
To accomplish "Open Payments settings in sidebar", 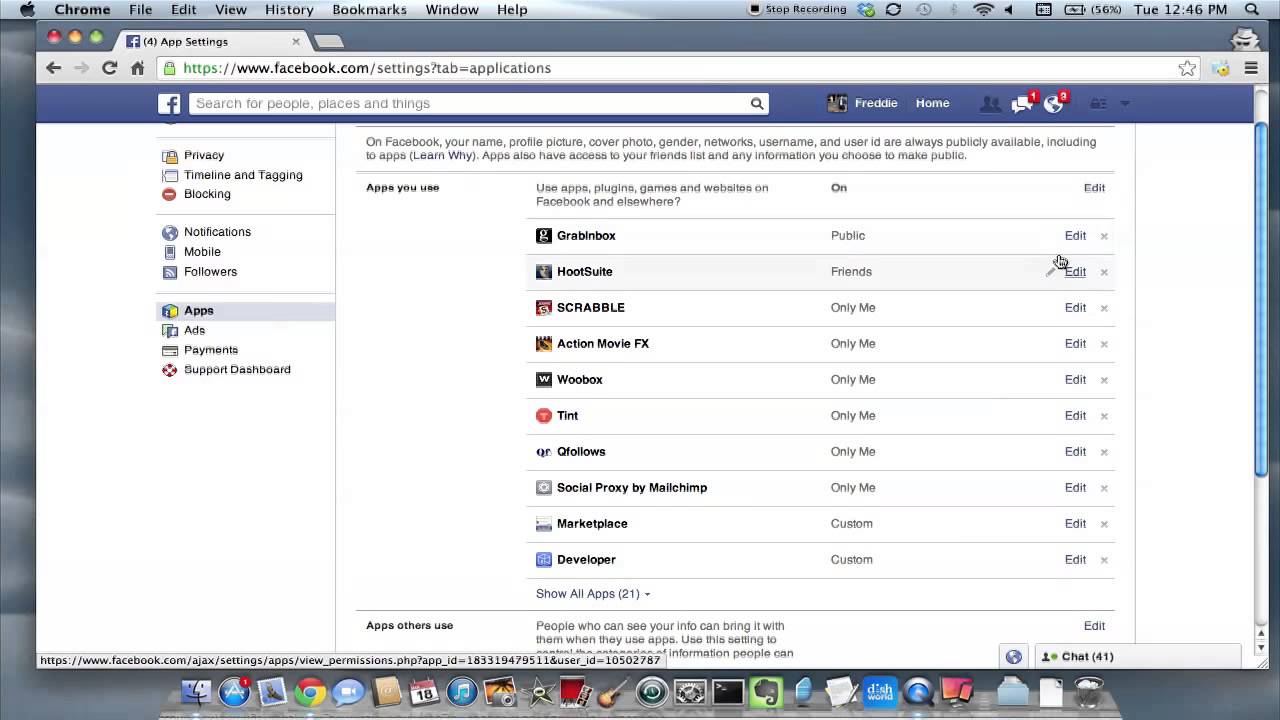I will click(x=211, y=350).
